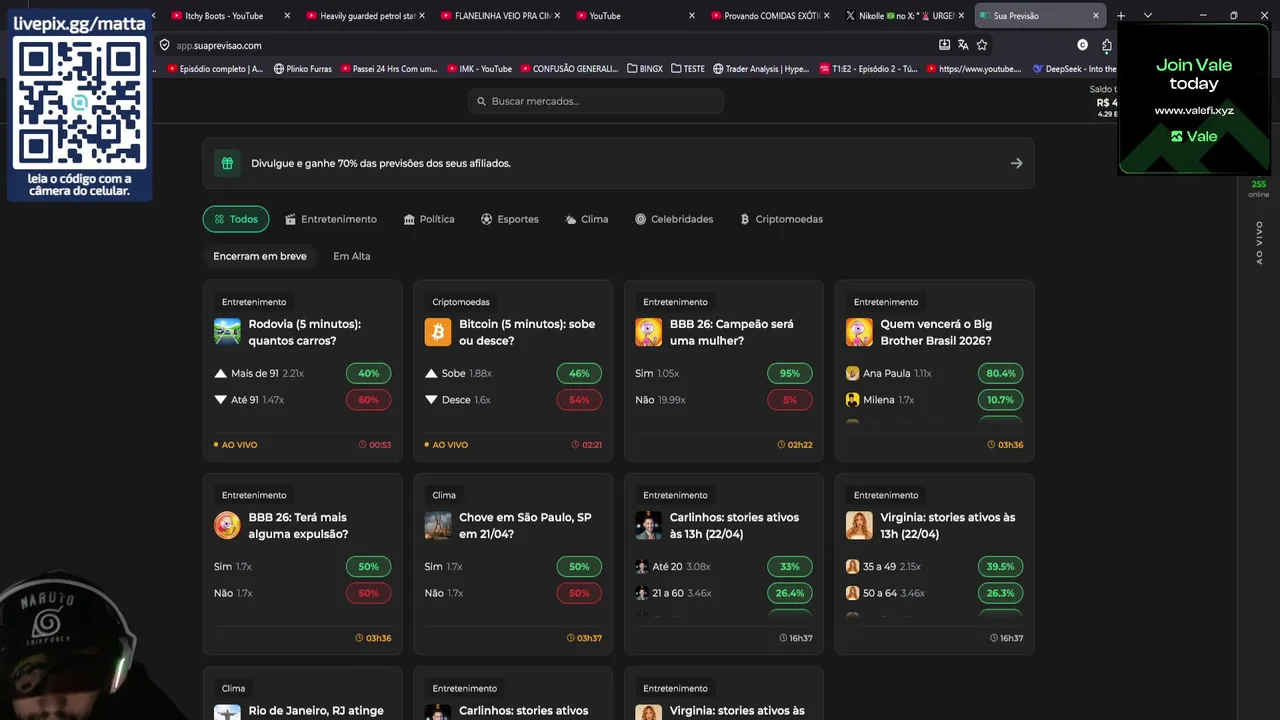The height and width of the screenshot is (720, 1280).
Task: Click the BBB 26 expulsão market icon
Action: 227,525
